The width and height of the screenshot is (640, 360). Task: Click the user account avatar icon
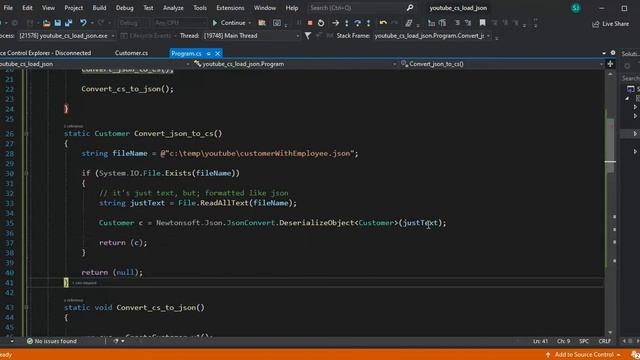click(576, 8)
